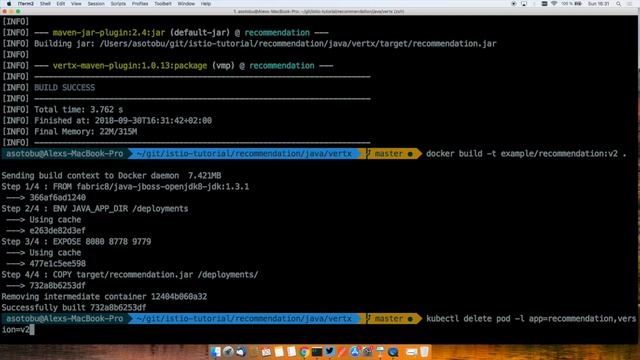Click 'Step 2/4 : ENV JAVA_APP_DIR' line

95,209
